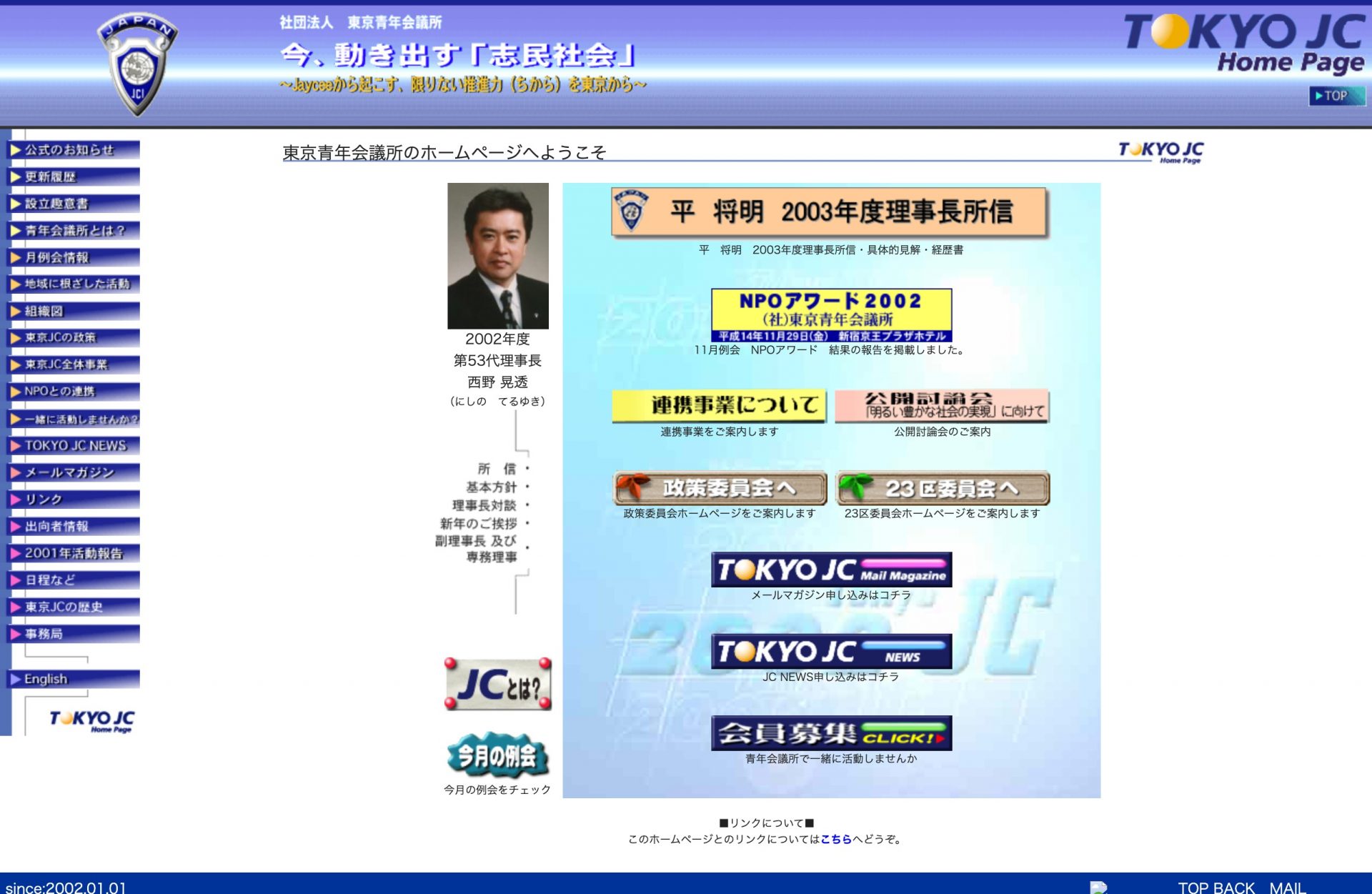Viewport: 1372px width, 894px height.
Task: Open the 政策委員会へ banner
Action: pyautogui.click(x=720, y=488)
